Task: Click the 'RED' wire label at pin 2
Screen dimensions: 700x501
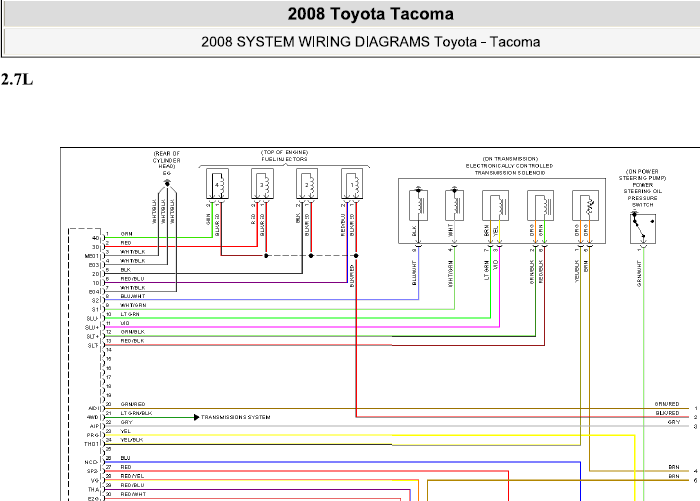Action: coord(126,243)
